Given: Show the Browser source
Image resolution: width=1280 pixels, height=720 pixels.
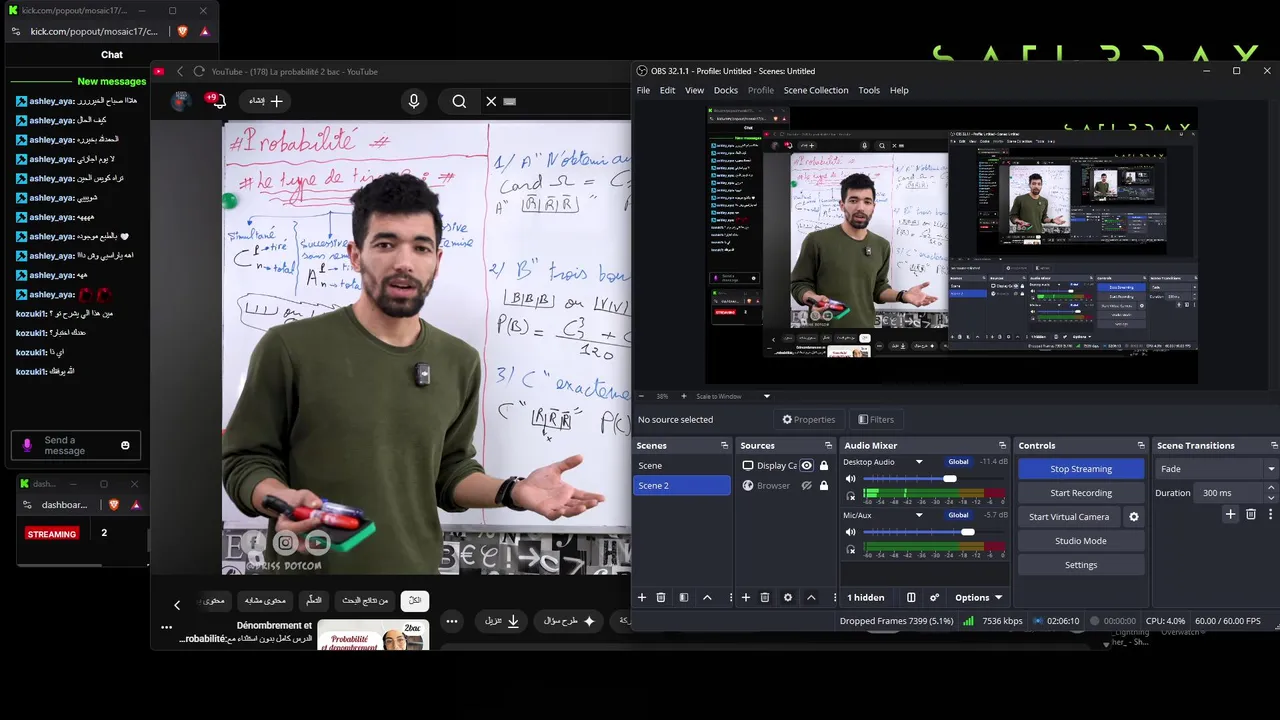Looking at the screenshot, I should (x=806, y=486).
